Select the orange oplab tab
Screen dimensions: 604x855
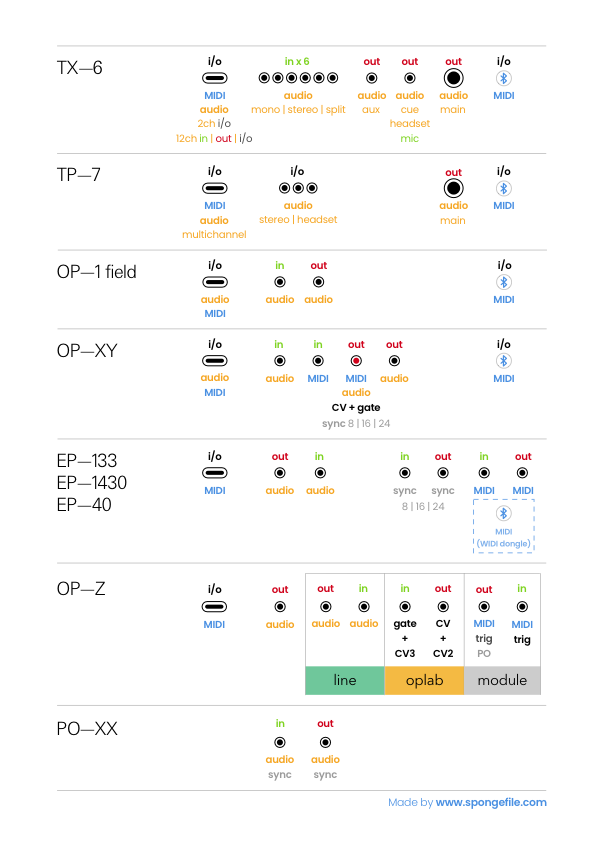coord(424,680)
